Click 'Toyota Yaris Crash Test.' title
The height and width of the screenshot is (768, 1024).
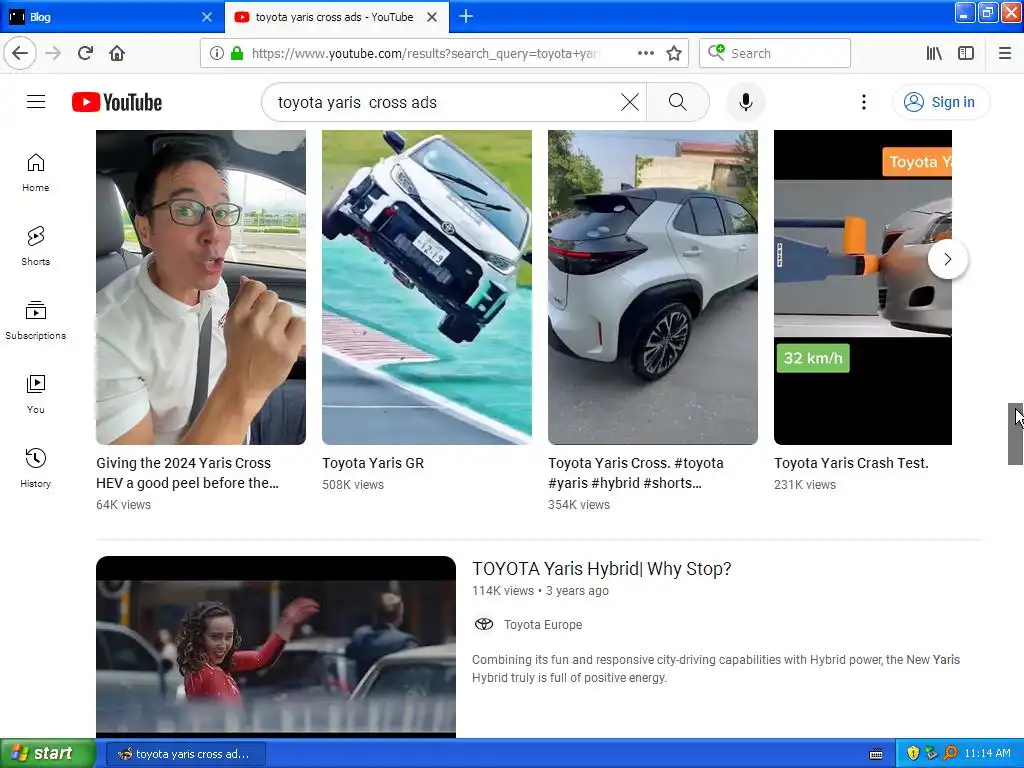(x=851, y=463)
